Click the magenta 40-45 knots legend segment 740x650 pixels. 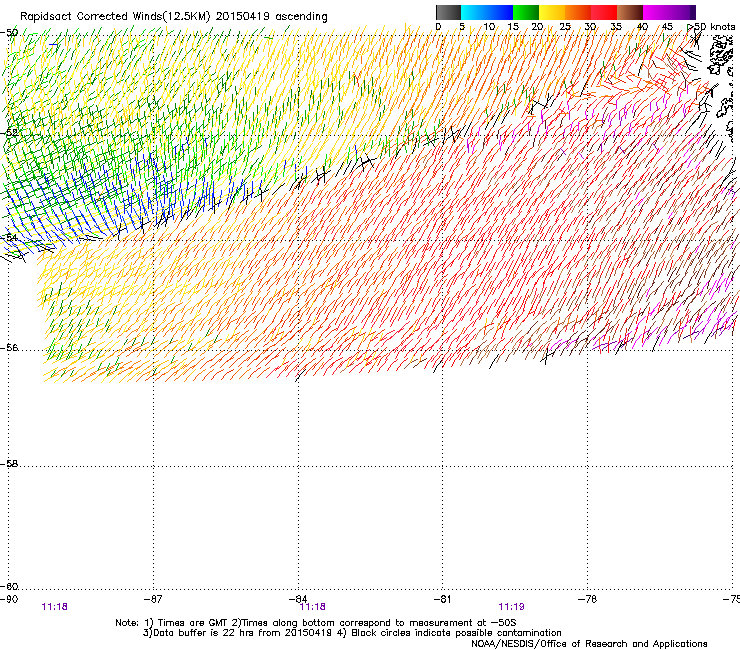pos(656,12)
